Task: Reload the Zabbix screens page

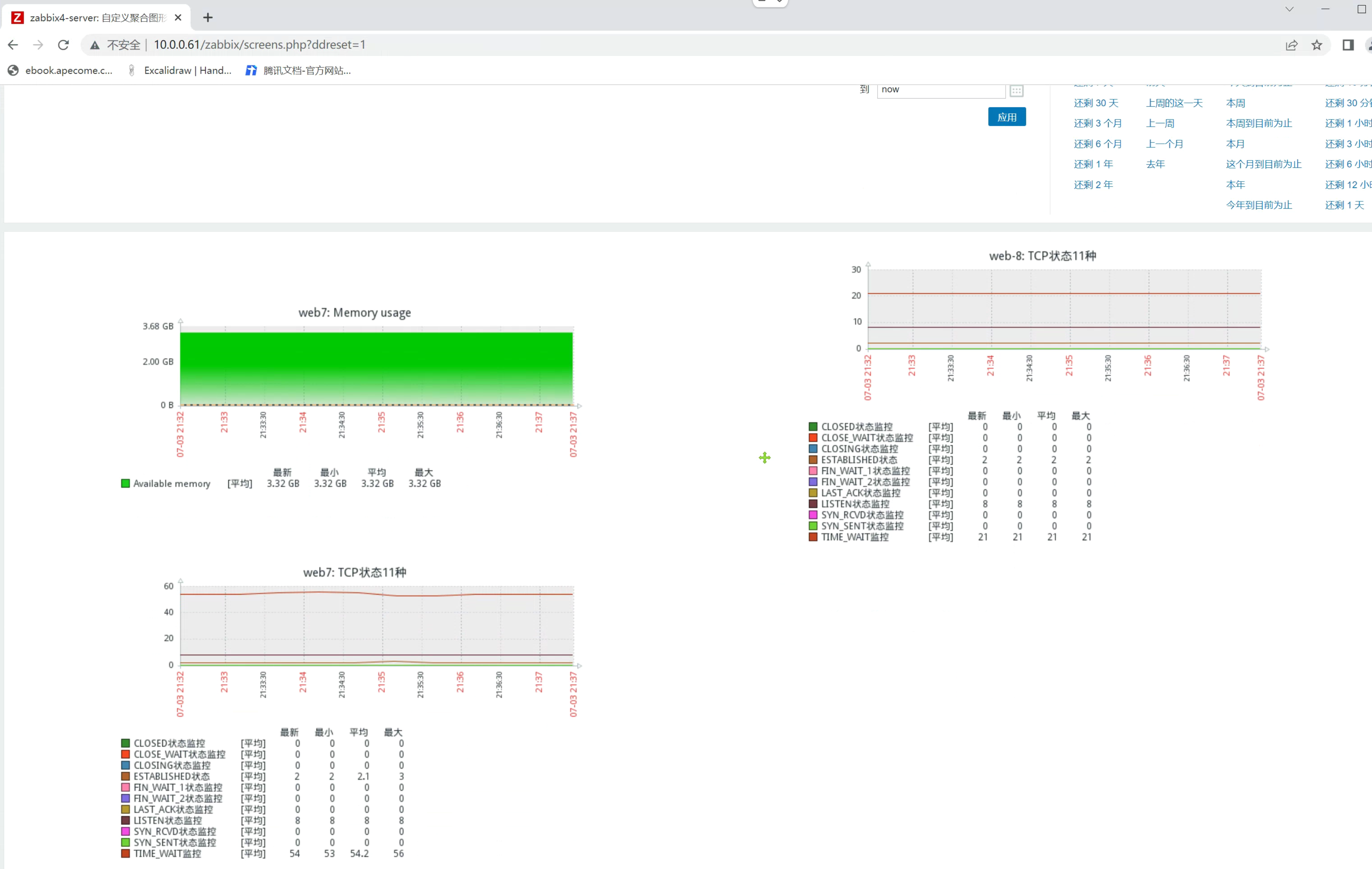Action: click(64, 45)
